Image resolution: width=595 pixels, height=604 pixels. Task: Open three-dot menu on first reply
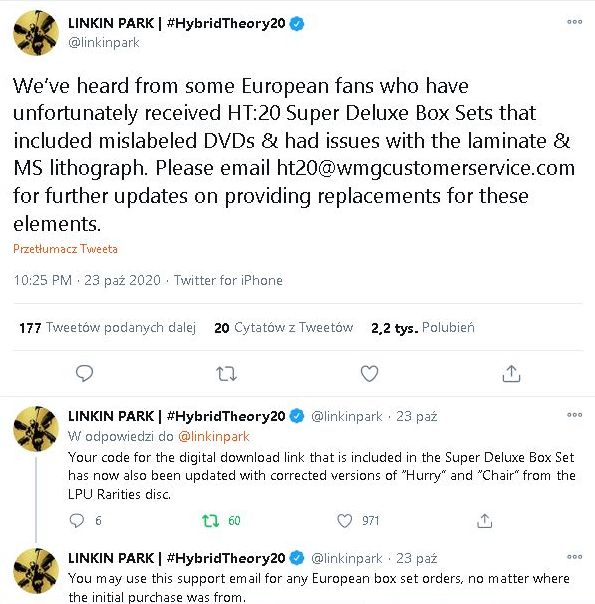pyautogui.click(x=574, y=415)
